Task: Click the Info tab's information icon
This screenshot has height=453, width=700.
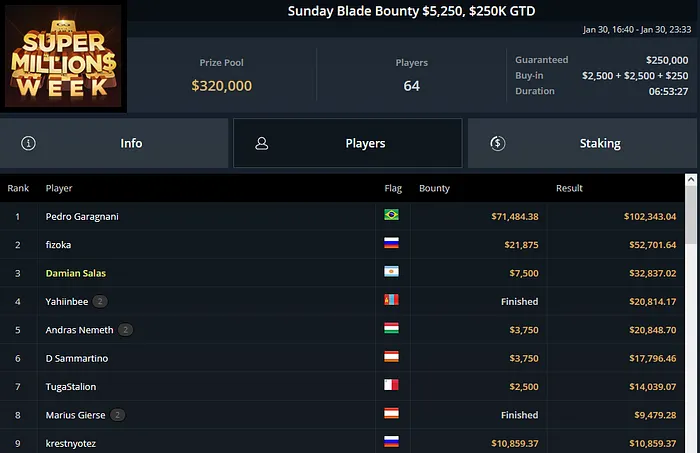Action: tap(28, 143)
